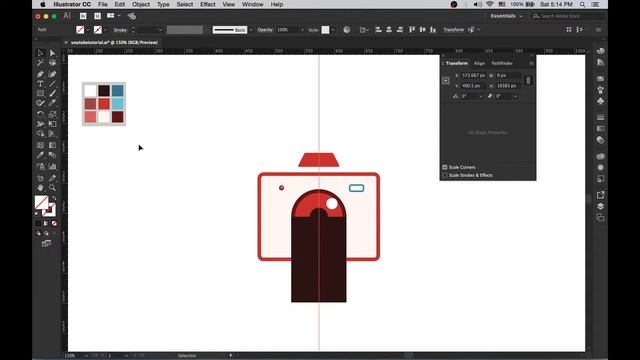This screenshot has height=360, width=640.
Task: Select the Pen tool
Action: [x=40, y=74]
